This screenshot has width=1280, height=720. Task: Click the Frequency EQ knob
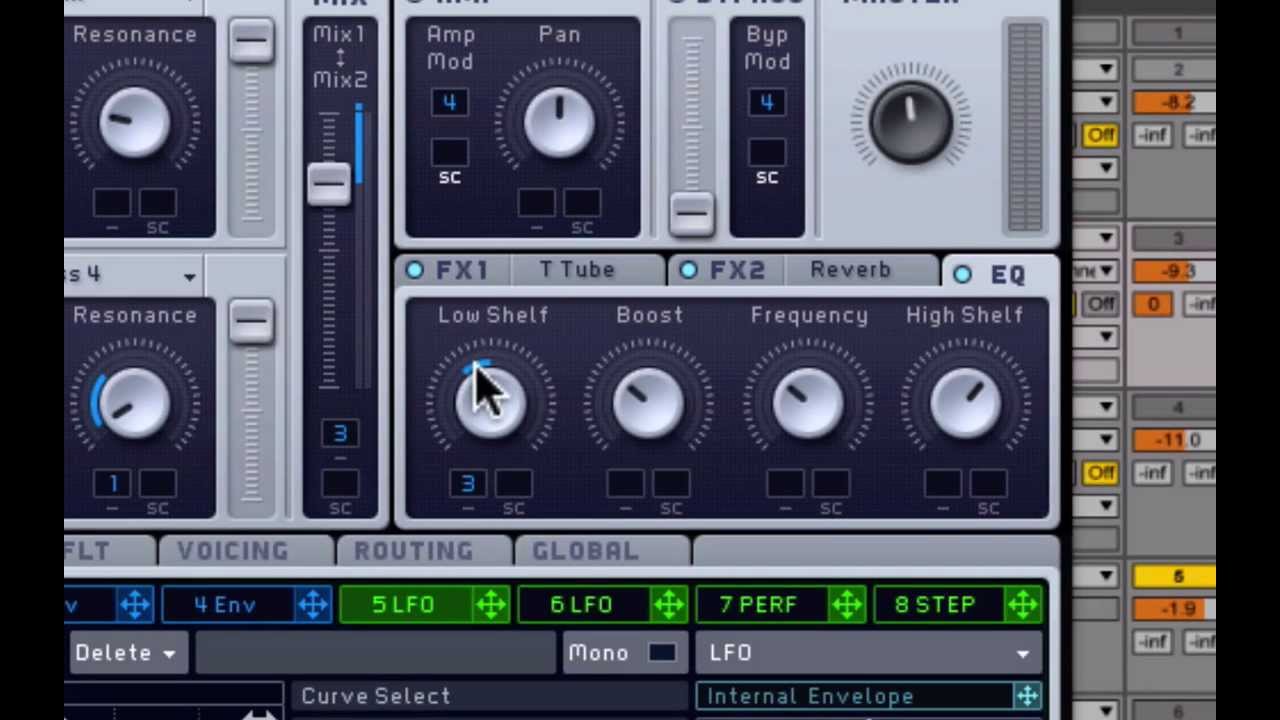point(808,402)
